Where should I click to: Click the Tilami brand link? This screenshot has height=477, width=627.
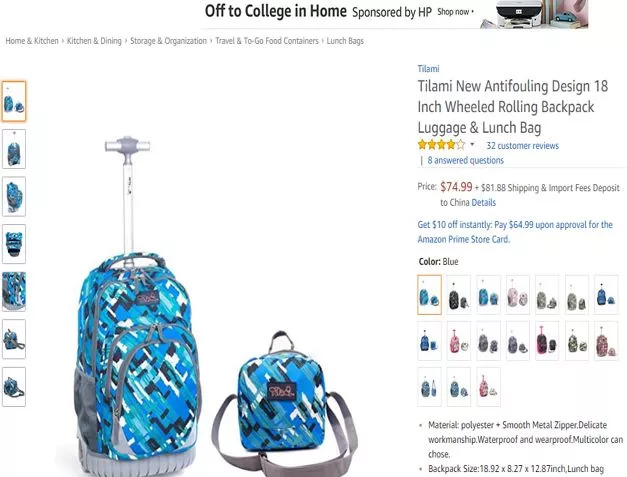[x=428, y=69]
